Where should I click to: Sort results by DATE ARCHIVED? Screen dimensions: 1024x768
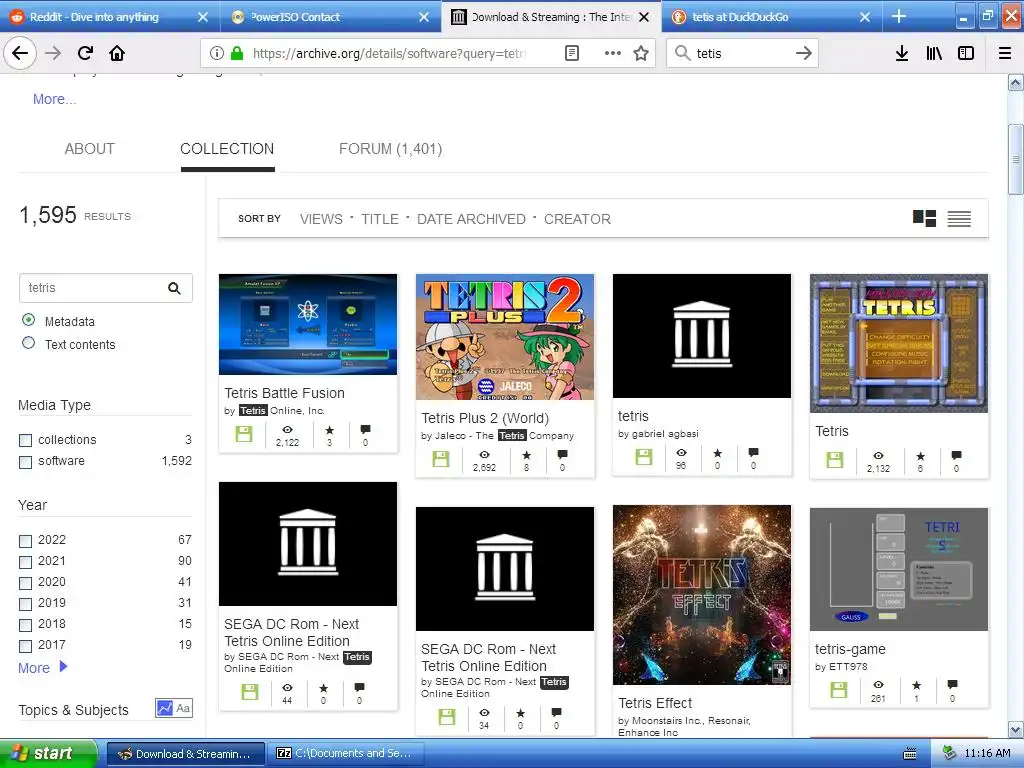[x=472, y=219]
